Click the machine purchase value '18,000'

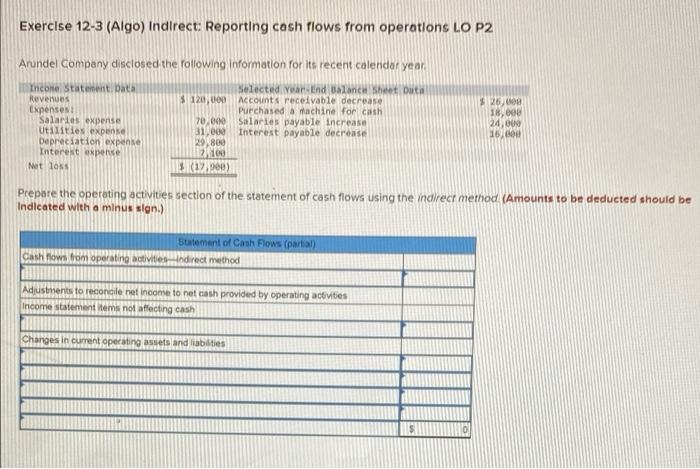tap(505, 113)
